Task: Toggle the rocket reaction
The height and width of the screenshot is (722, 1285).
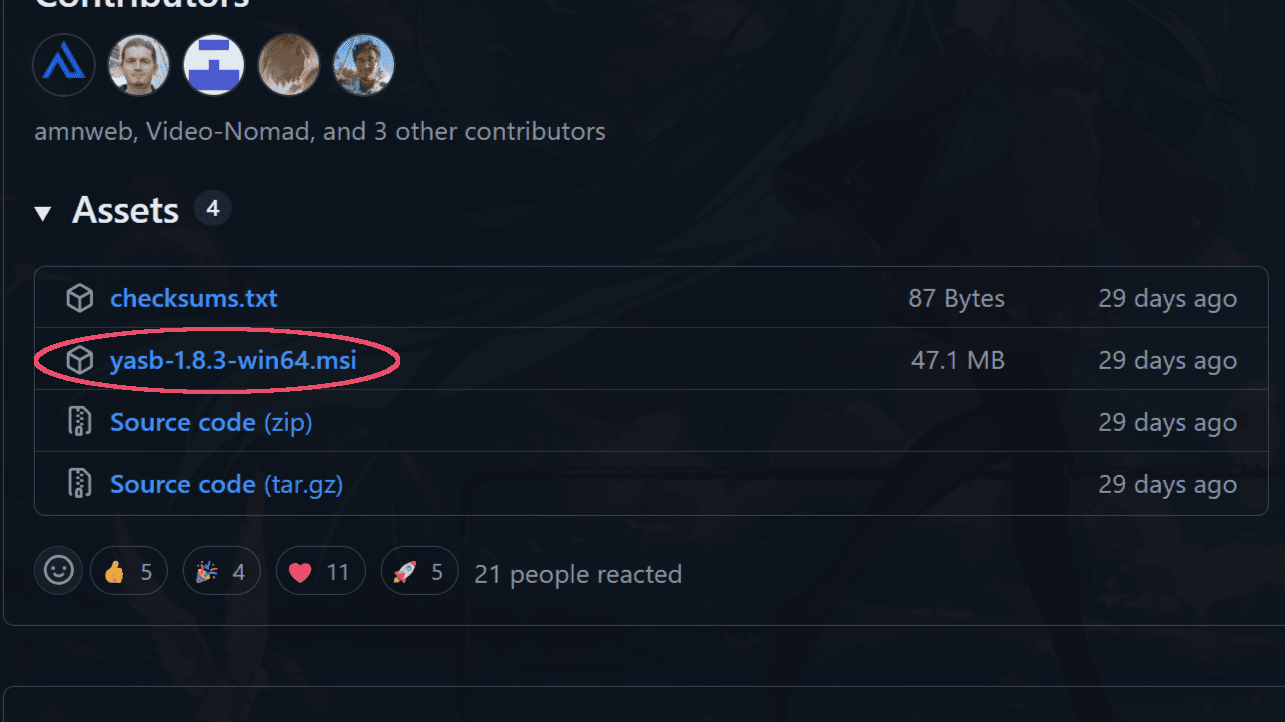Action: click(419, 572)
